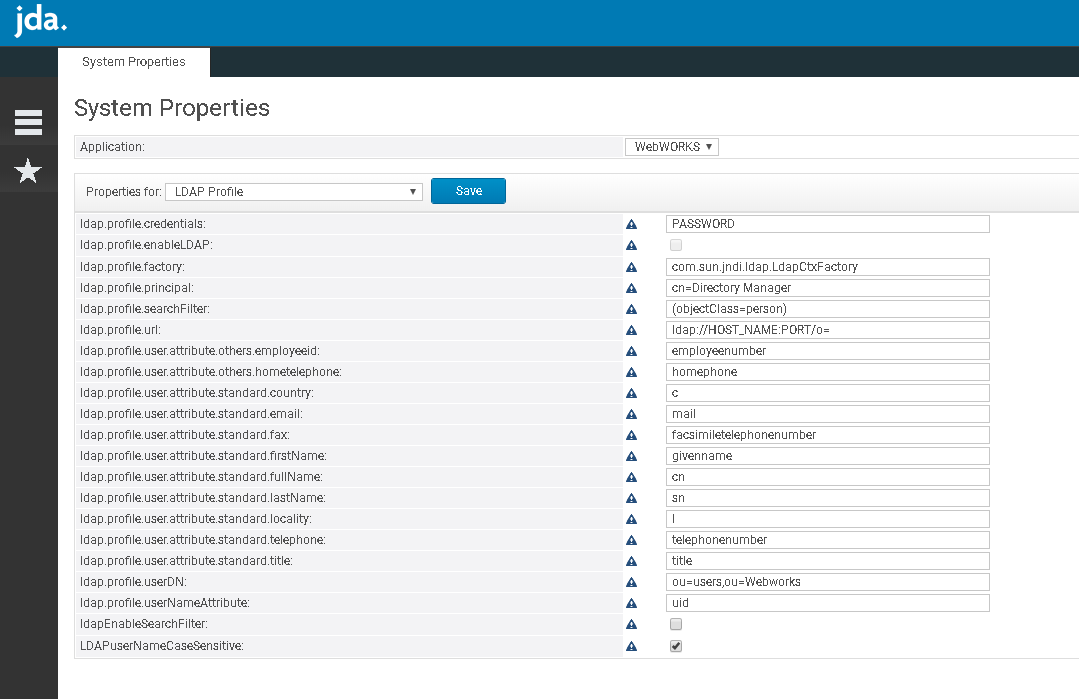Click the jda logo
1079x699 pixels.
[x=41, y=19]
